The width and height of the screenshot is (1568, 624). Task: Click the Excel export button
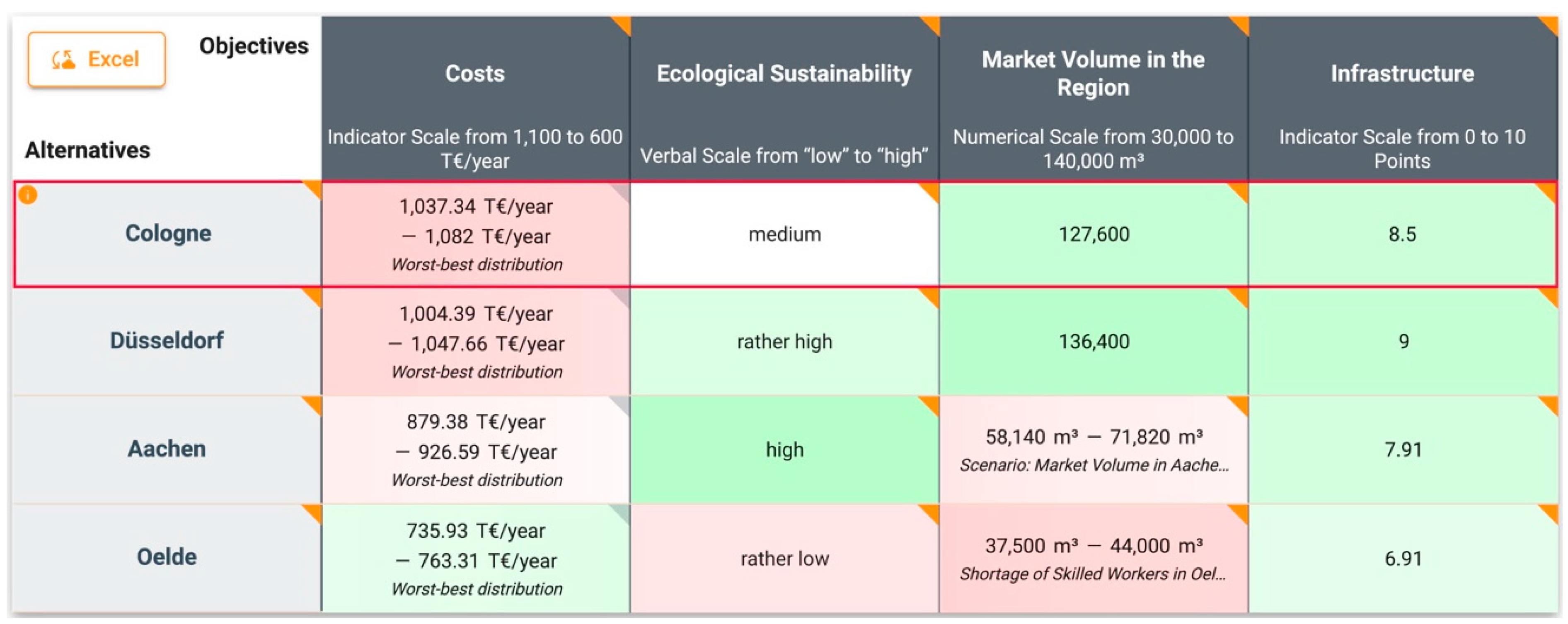pos(96,60)
